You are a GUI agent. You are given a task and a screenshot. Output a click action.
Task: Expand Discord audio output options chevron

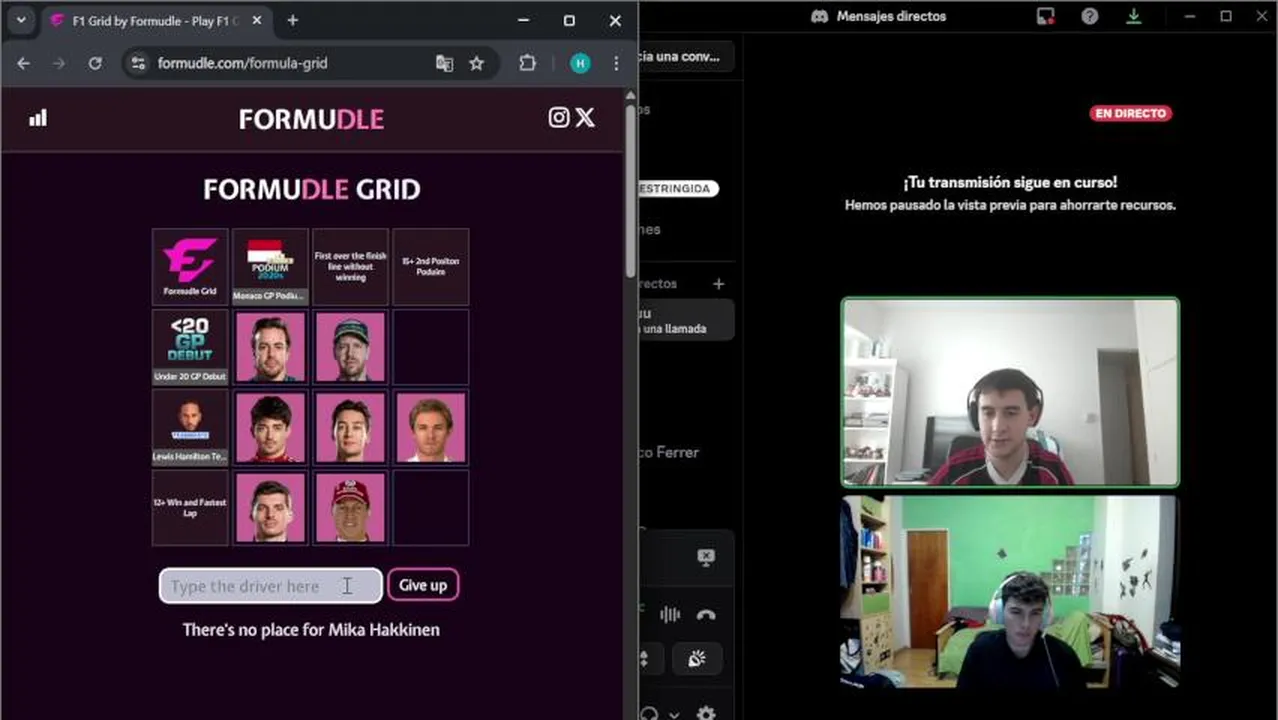click(674, 715)
